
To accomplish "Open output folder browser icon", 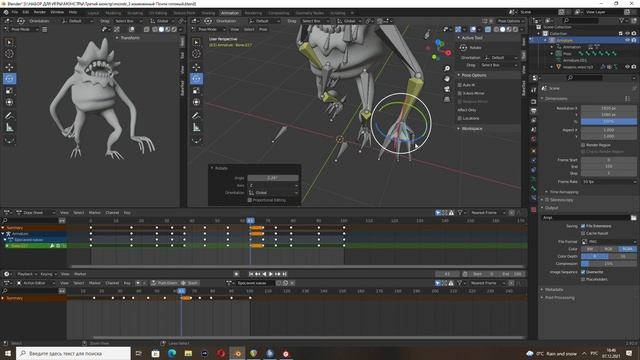I will 633,218.
